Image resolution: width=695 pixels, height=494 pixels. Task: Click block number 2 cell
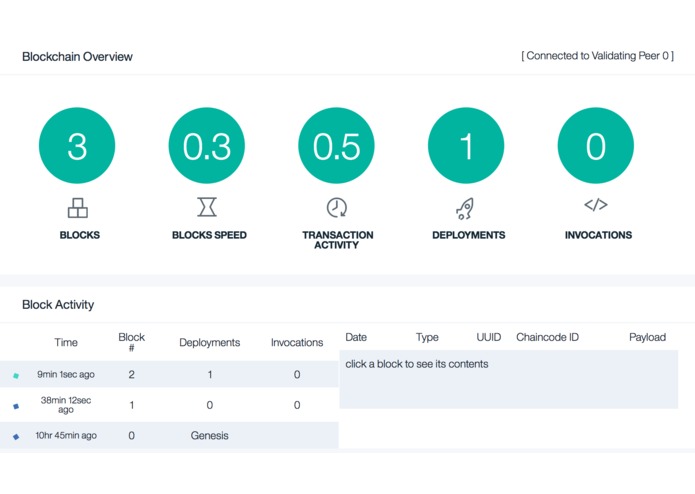click(132, 374)
